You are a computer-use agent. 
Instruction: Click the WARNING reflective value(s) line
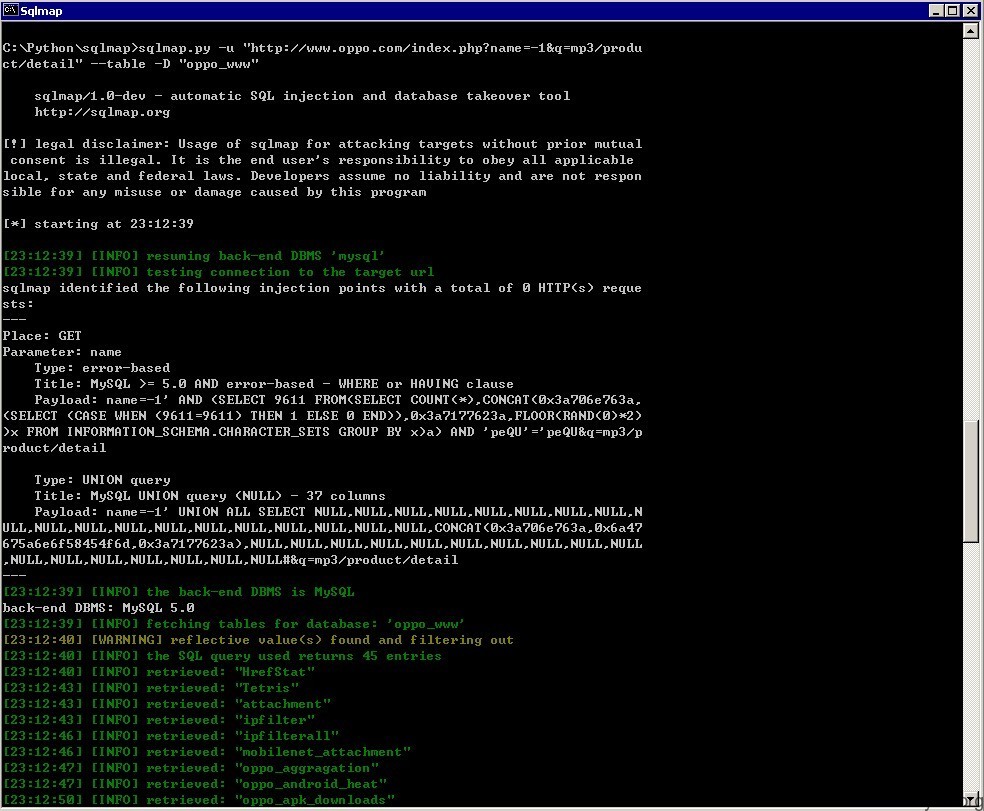click(x=258, y=640)
